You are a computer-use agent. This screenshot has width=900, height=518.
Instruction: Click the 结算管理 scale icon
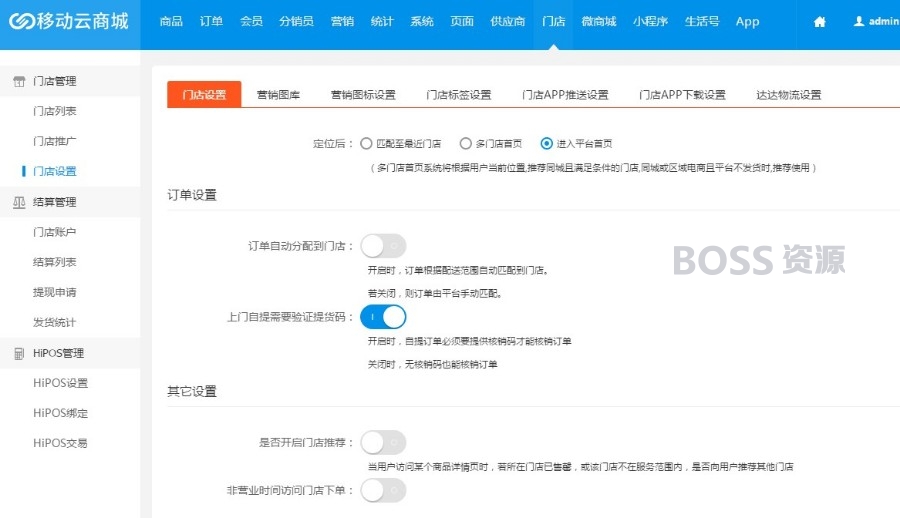click(x=19, y=202)
